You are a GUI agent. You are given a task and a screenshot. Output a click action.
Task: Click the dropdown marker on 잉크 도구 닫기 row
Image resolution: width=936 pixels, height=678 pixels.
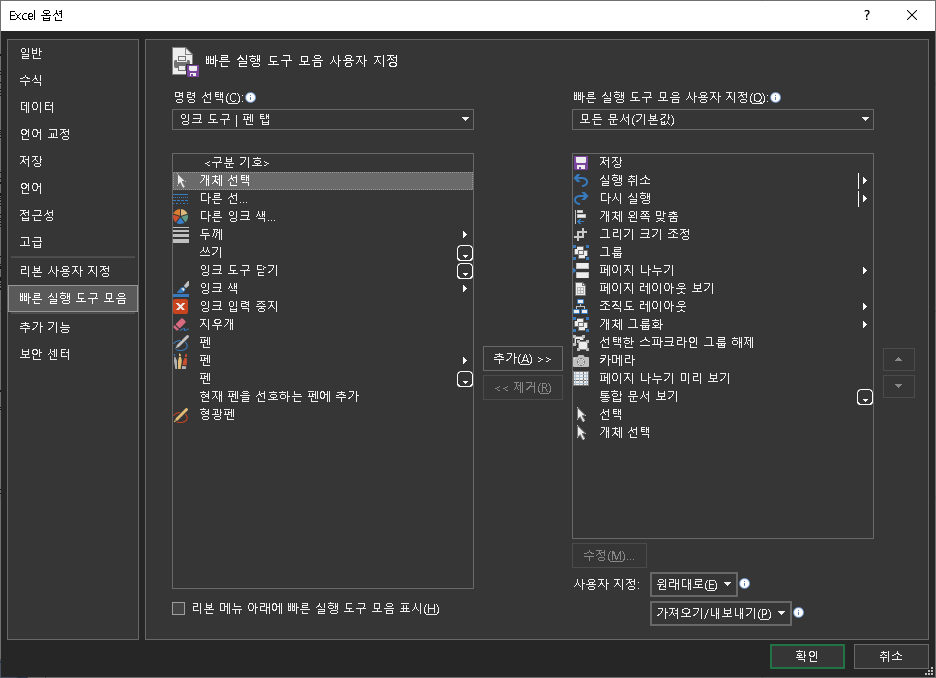(464, 271)
